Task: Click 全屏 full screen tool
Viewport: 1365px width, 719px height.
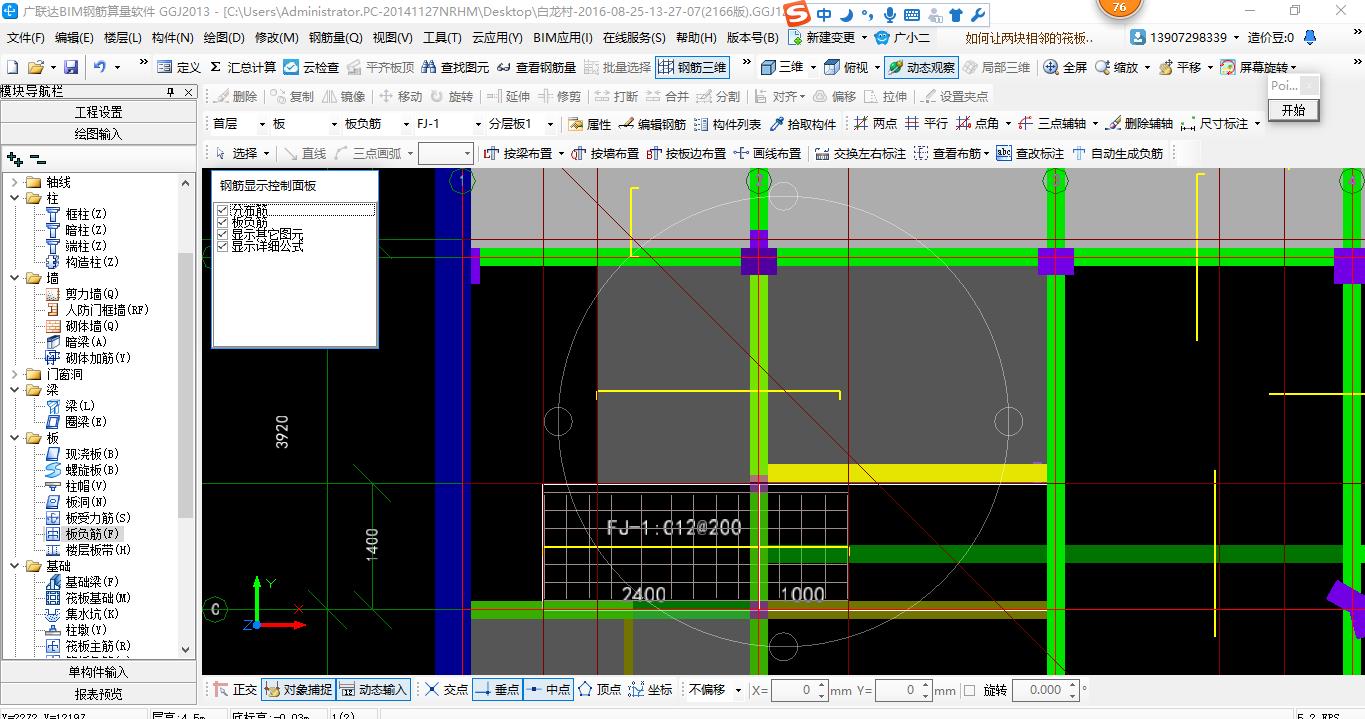Action: tap(1065, 67)
